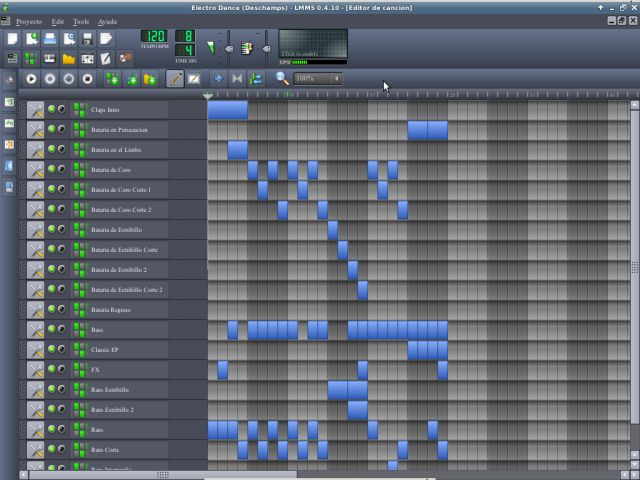Open the Ayuda menu
Viewport: 640px width, 480px height.
pyautogui.click(x=107, y=22)
